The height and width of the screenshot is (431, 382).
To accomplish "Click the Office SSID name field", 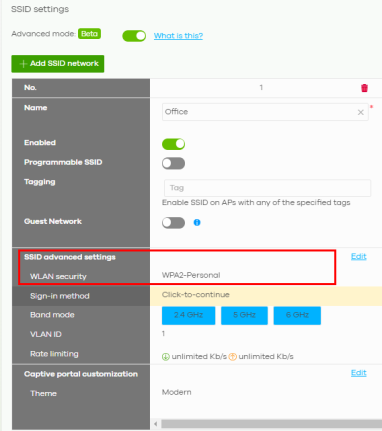I will tap(265, 112).
